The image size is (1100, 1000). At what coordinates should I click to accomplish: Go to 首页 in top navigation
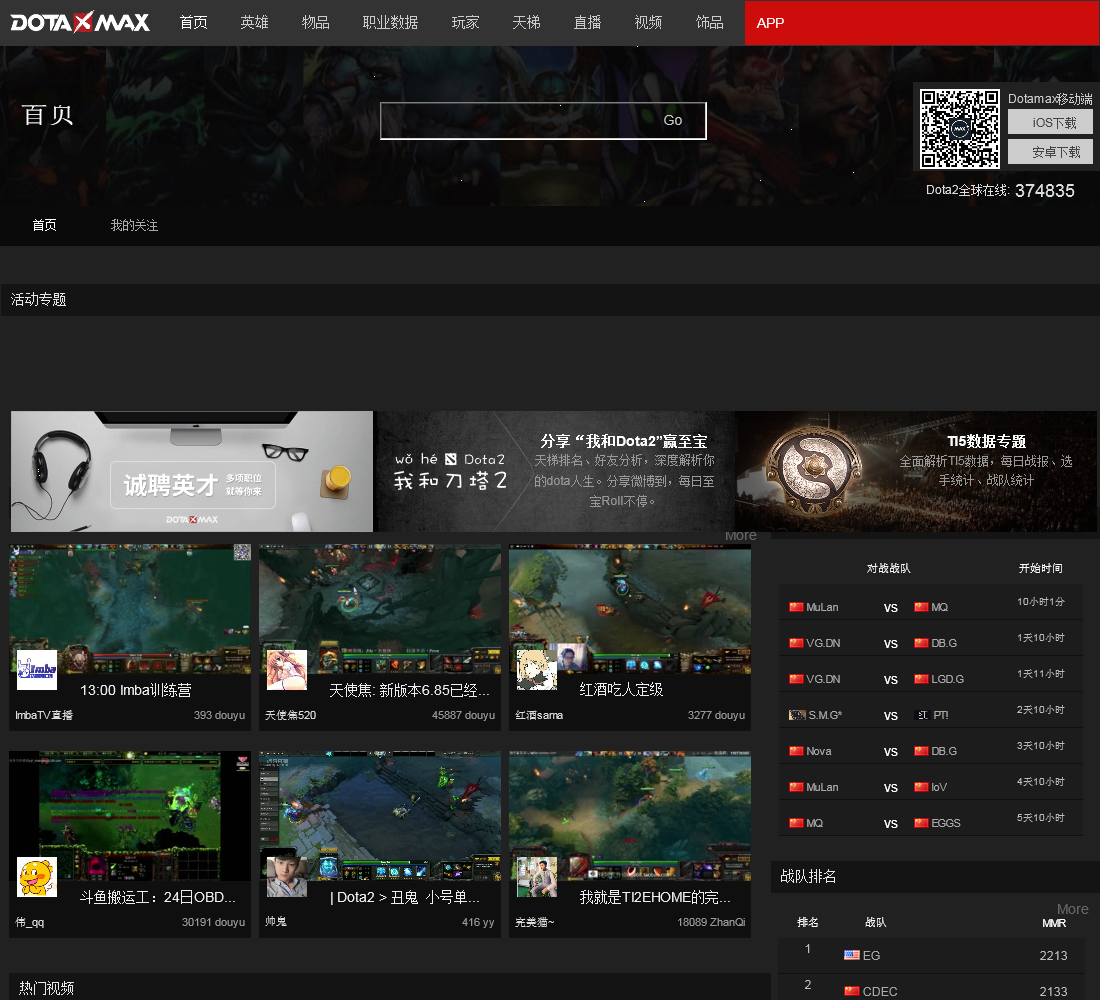[193, 22]
